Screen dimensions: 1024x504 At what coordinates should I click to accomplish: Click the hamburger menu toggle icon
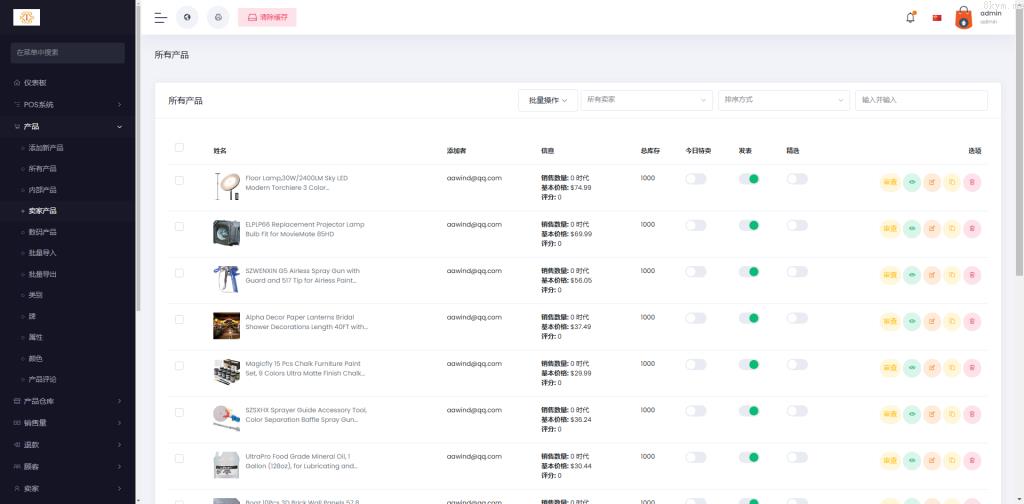[x=160, y=17]
